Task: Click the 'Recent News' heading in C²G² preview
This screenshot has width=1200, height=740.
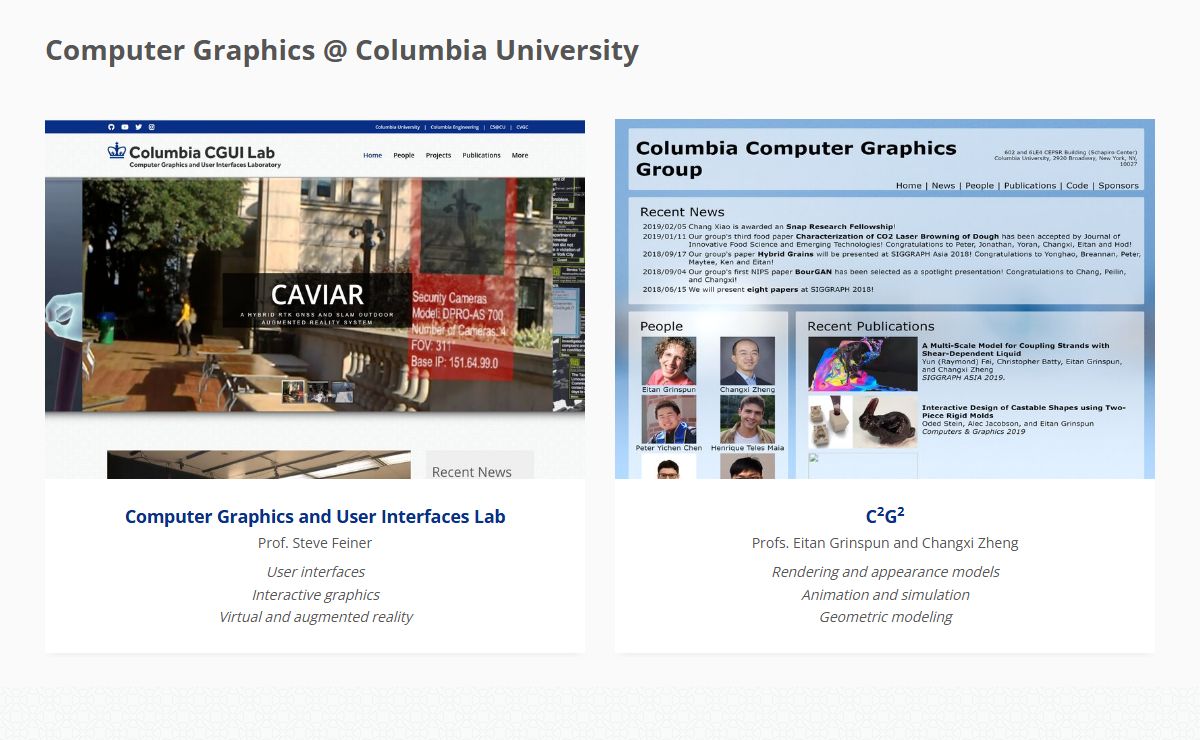Action: tap(682, 212)
